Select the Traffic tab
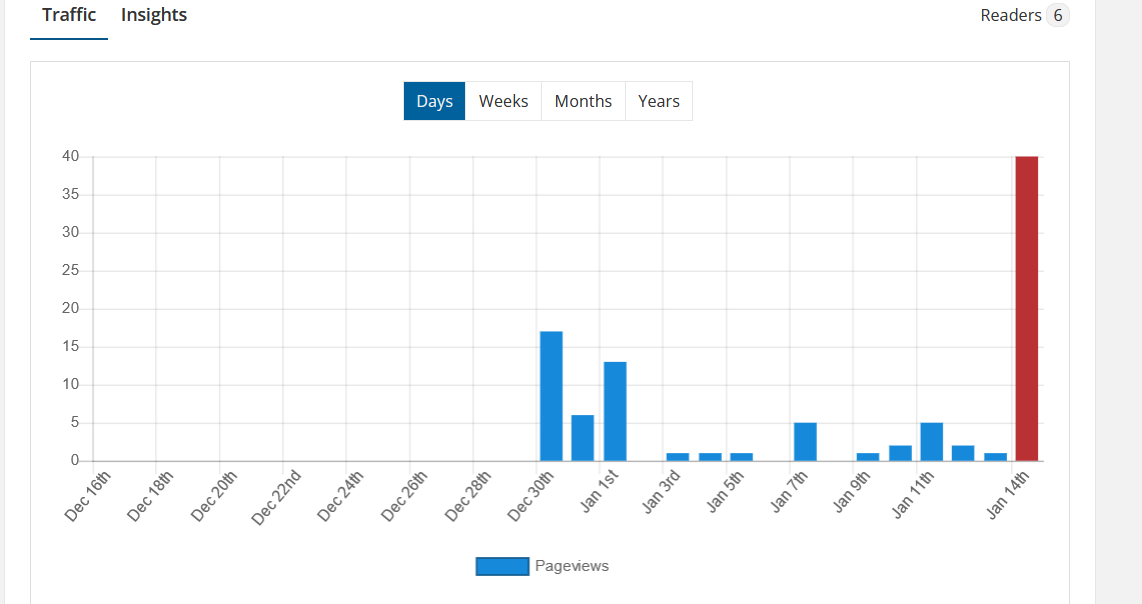 pos(69,15)
